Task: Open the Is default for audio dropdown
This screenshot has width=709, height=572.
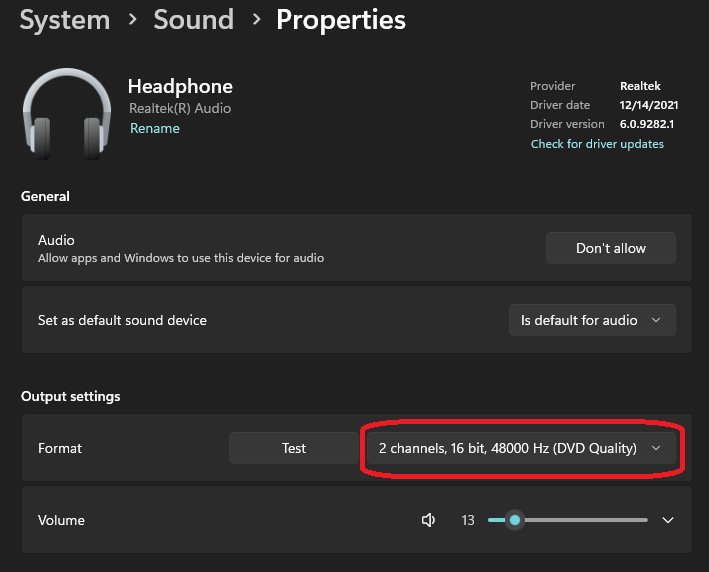Action: (592, 321)
